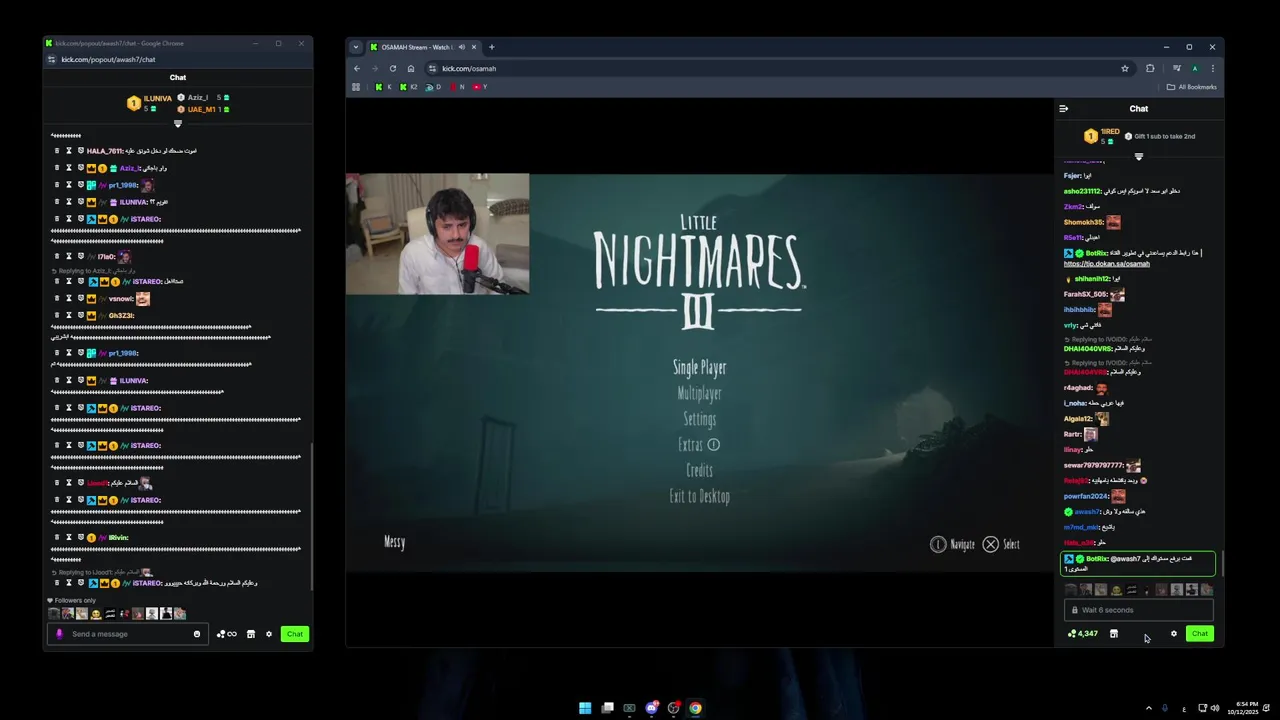Bookmark this page with star icon
The image size is (1280, 720).
1125,69
